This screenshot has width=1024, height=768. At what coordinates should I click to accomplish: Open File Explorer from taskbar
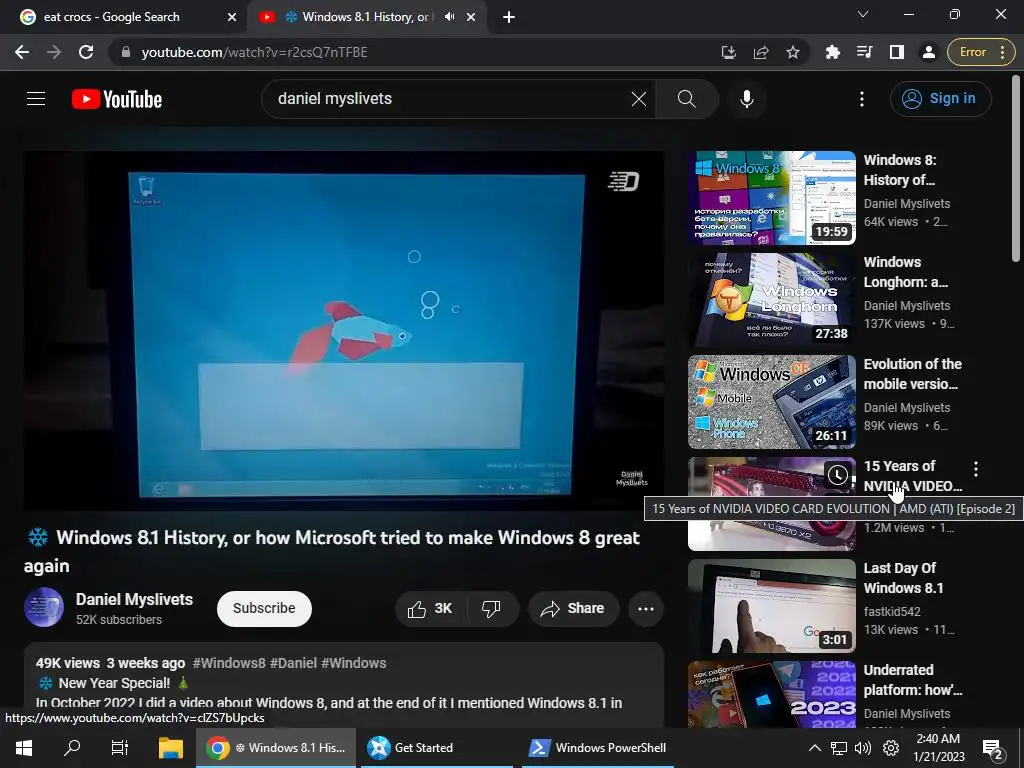tap(171, 748)
